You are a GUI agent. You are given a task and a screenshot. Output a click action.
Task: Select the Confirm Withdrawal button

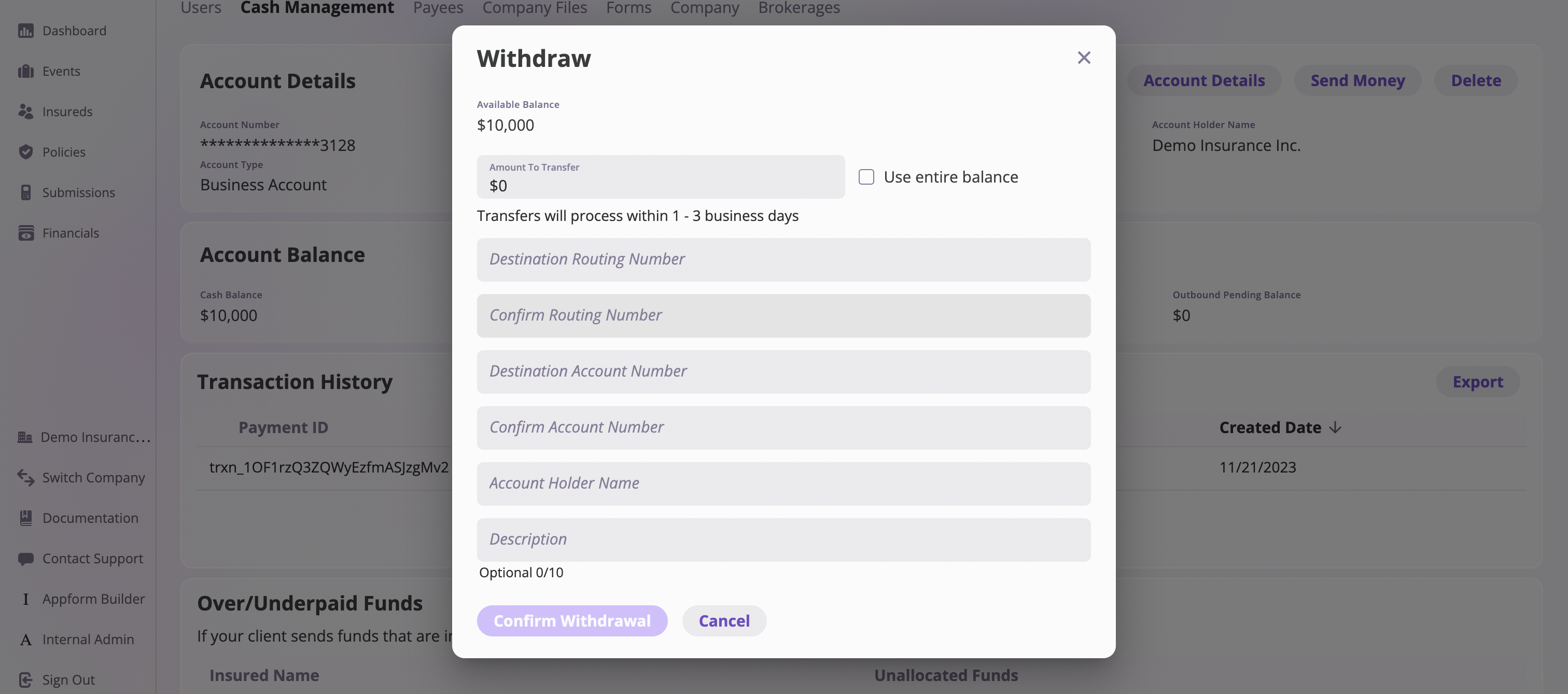pyautogui.click(x=571, y=620)
